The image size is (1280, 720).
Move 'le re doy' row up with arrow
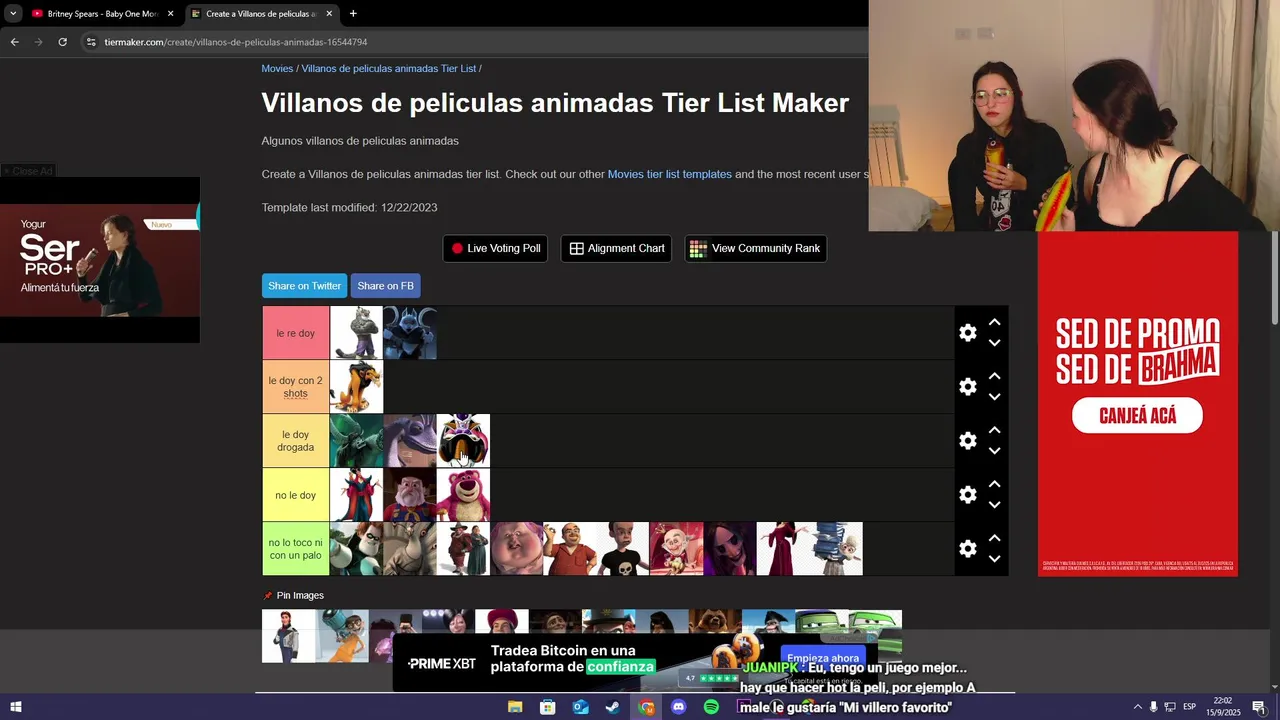tap(994, 322)
